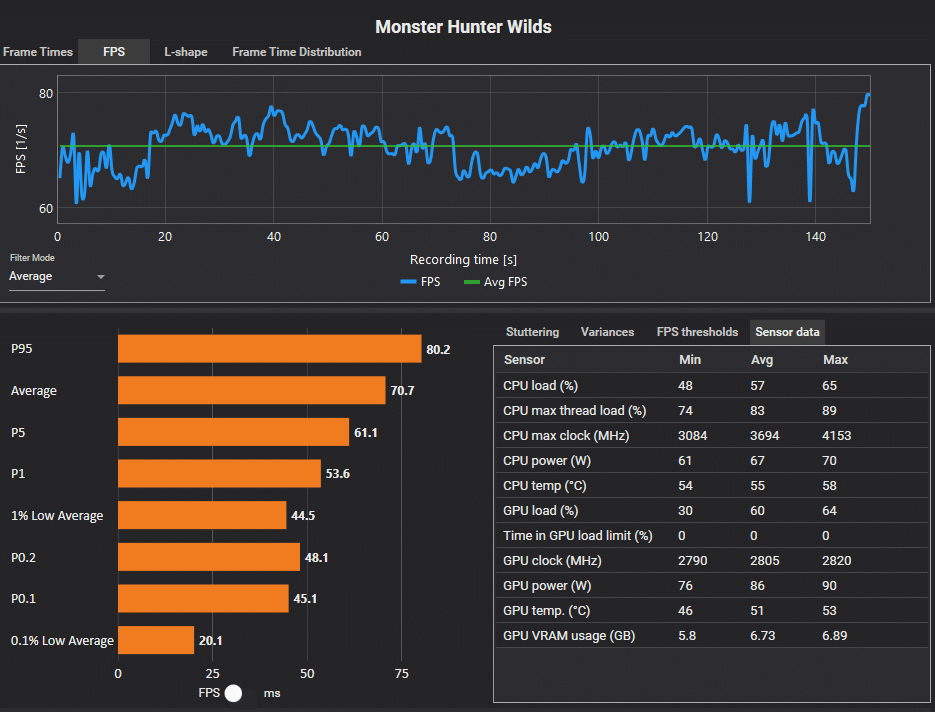Click the Max column header
The width and height of the screenshot is (935, 712).
click(x=835, y=360)
